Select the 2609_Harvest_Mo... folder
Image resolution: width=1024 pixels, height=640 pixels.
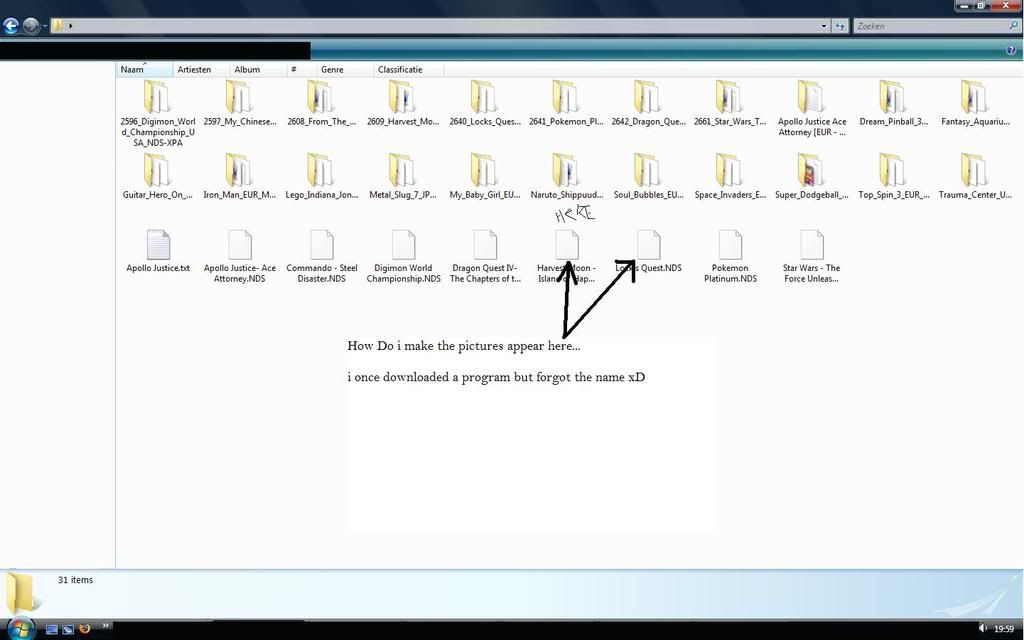(x=403, y=103)
